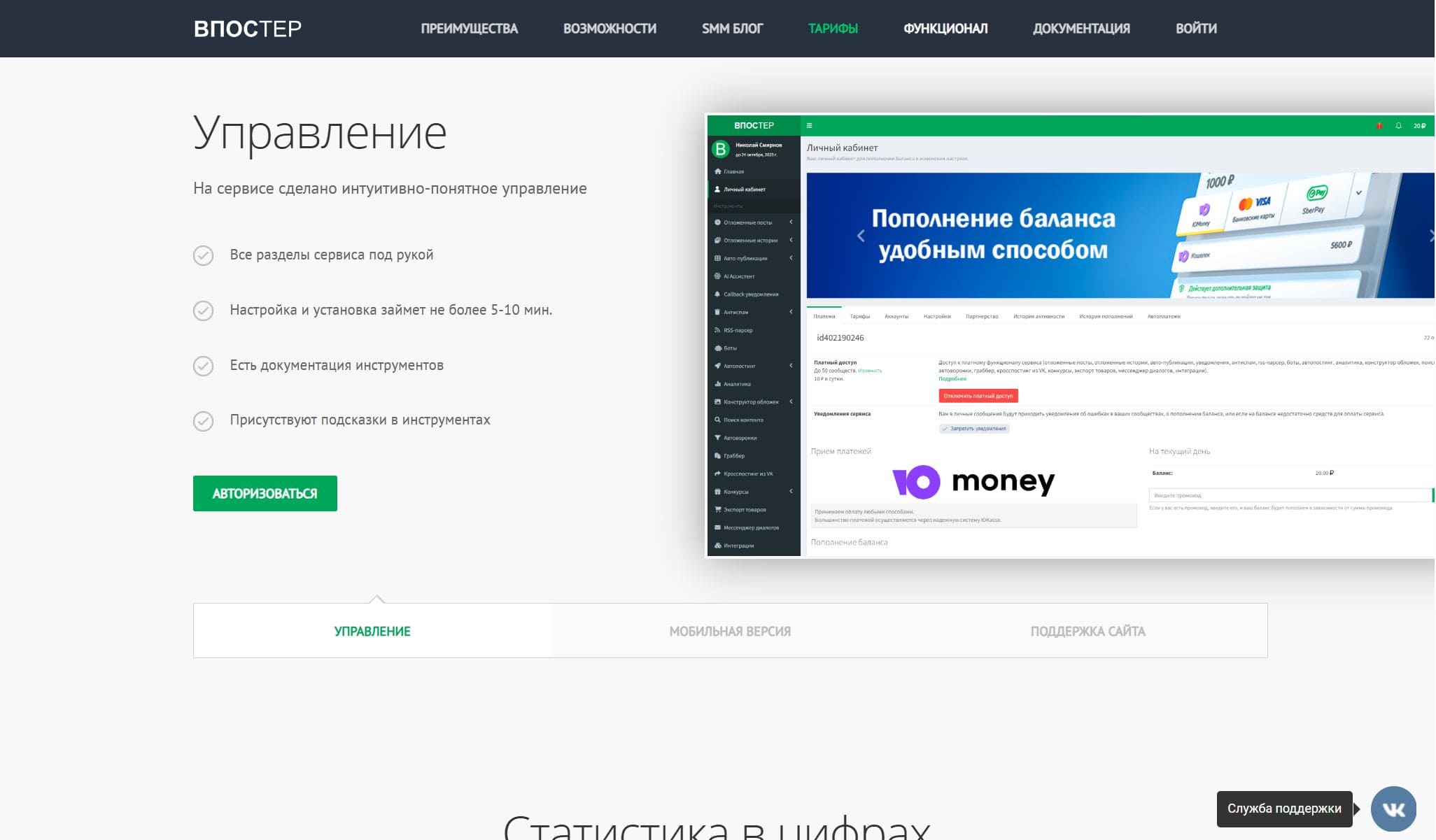Expand the Конкурсы chevron in sidebar

coord(791,492)
